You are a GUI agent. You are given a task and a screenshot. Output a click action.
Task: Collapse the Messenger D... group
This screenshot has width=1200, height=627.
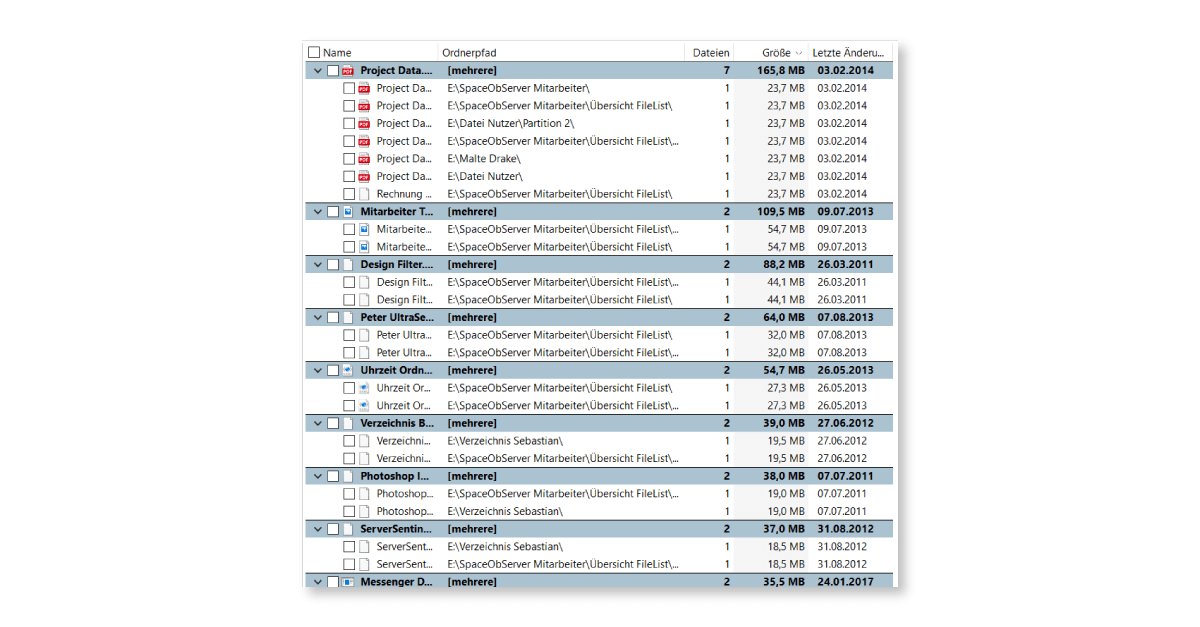point(318,582)
